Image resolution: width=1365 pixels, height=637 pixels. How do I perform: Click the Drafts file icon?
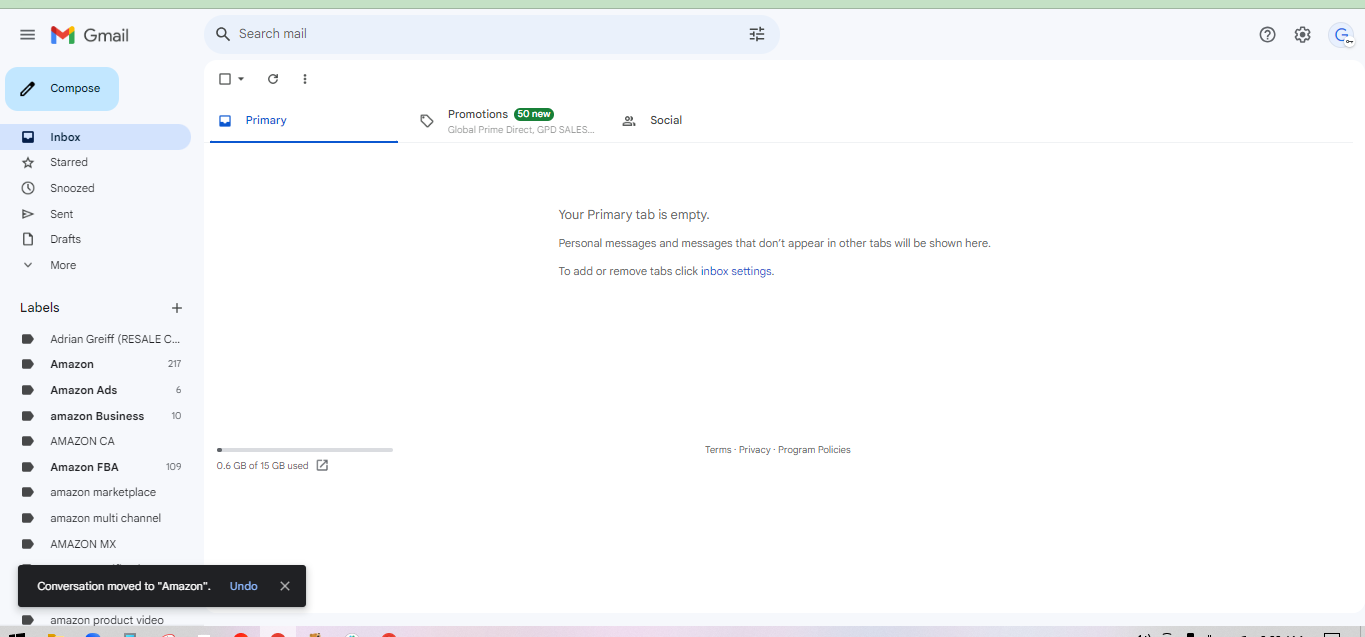[x=28, y=239]
